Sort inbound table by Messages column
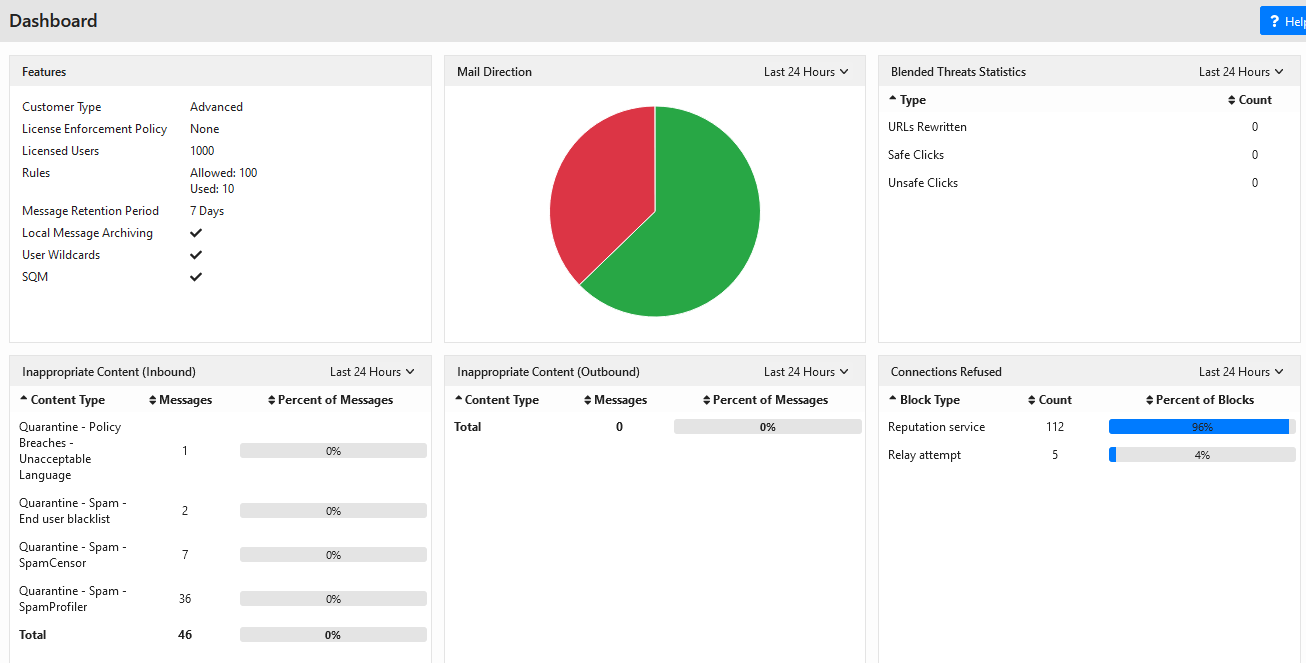This screenshot has width=1306, height=663. tap(180, 400)
